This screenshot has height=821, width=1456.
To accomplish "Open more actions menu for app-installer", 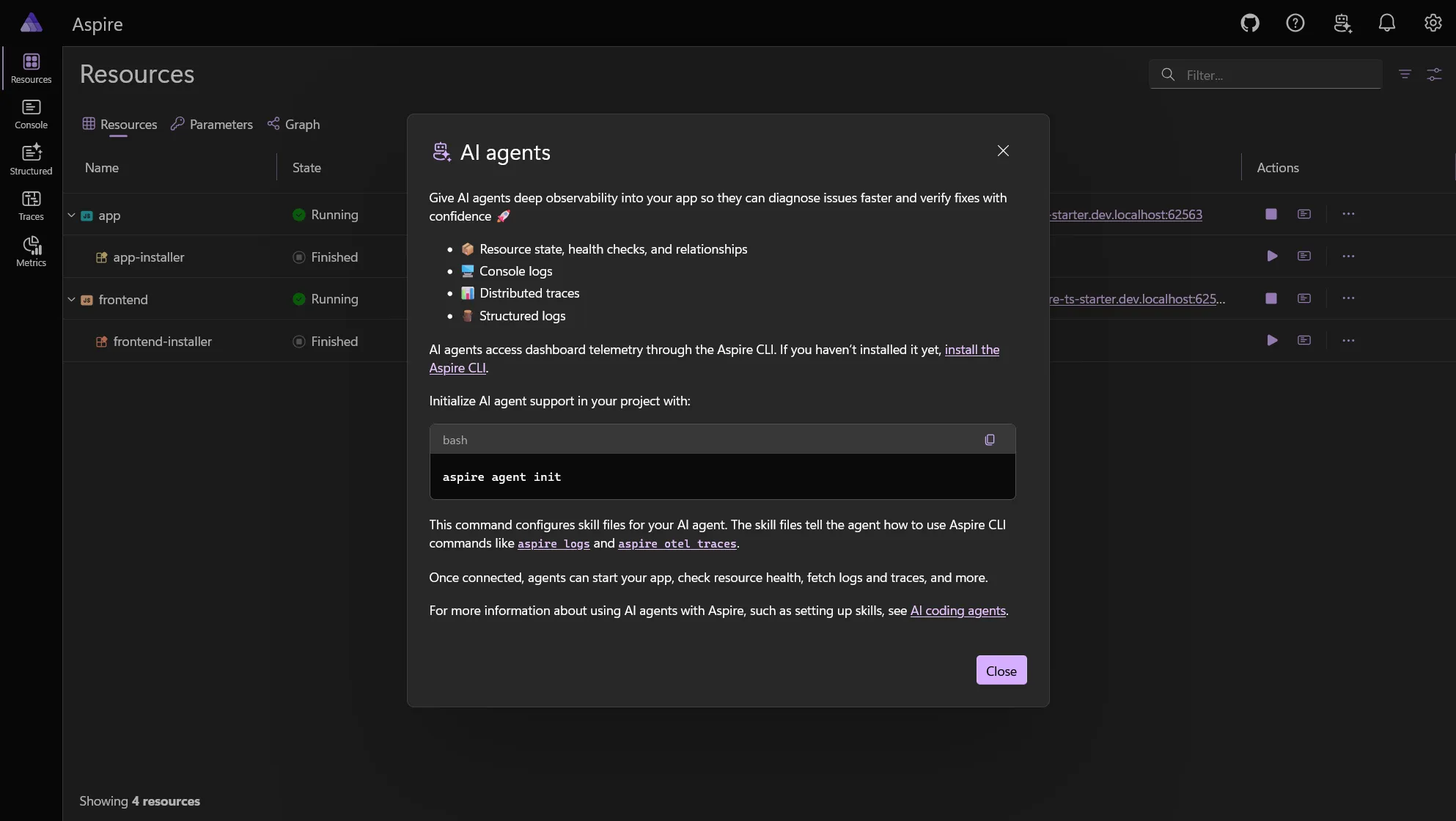I will tap(1348, 256).
